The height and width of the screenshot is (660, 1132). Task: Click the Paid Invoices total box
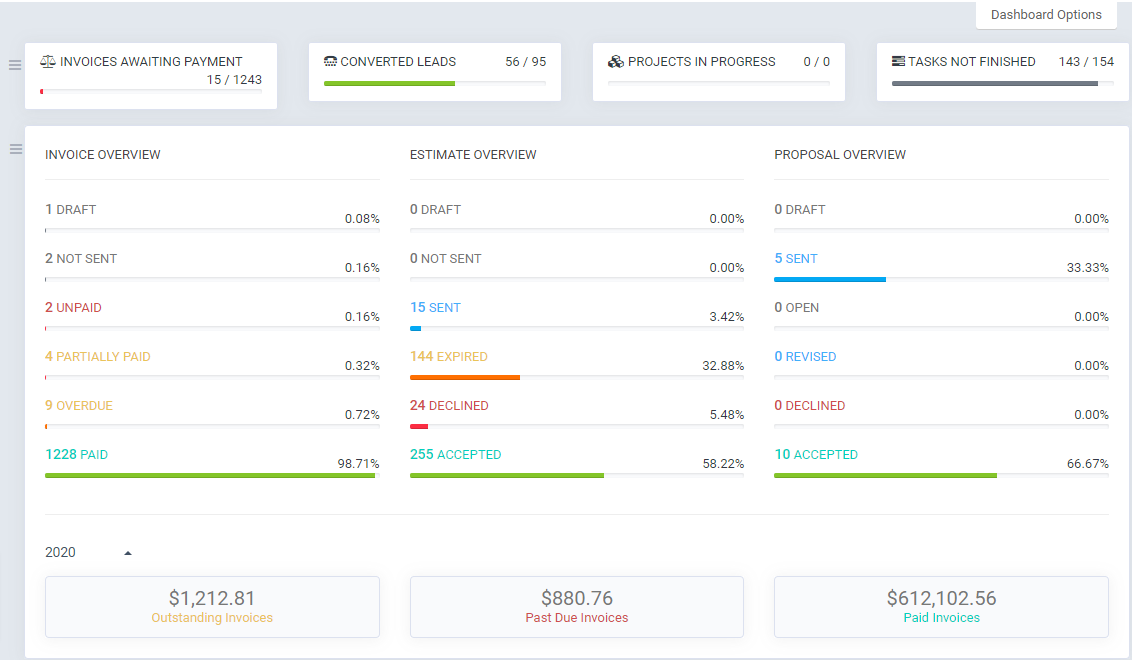pos(941,607)
